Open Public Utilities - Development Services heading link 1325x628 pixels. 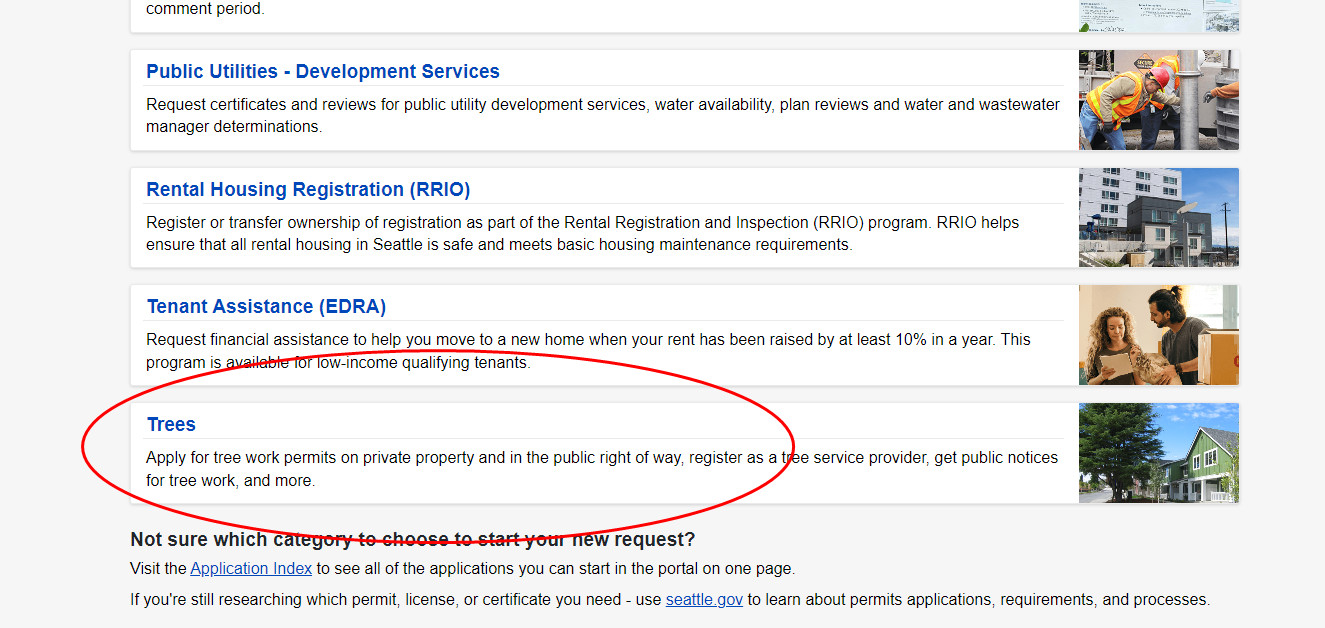pyautogui.click(x=322, y=72)
